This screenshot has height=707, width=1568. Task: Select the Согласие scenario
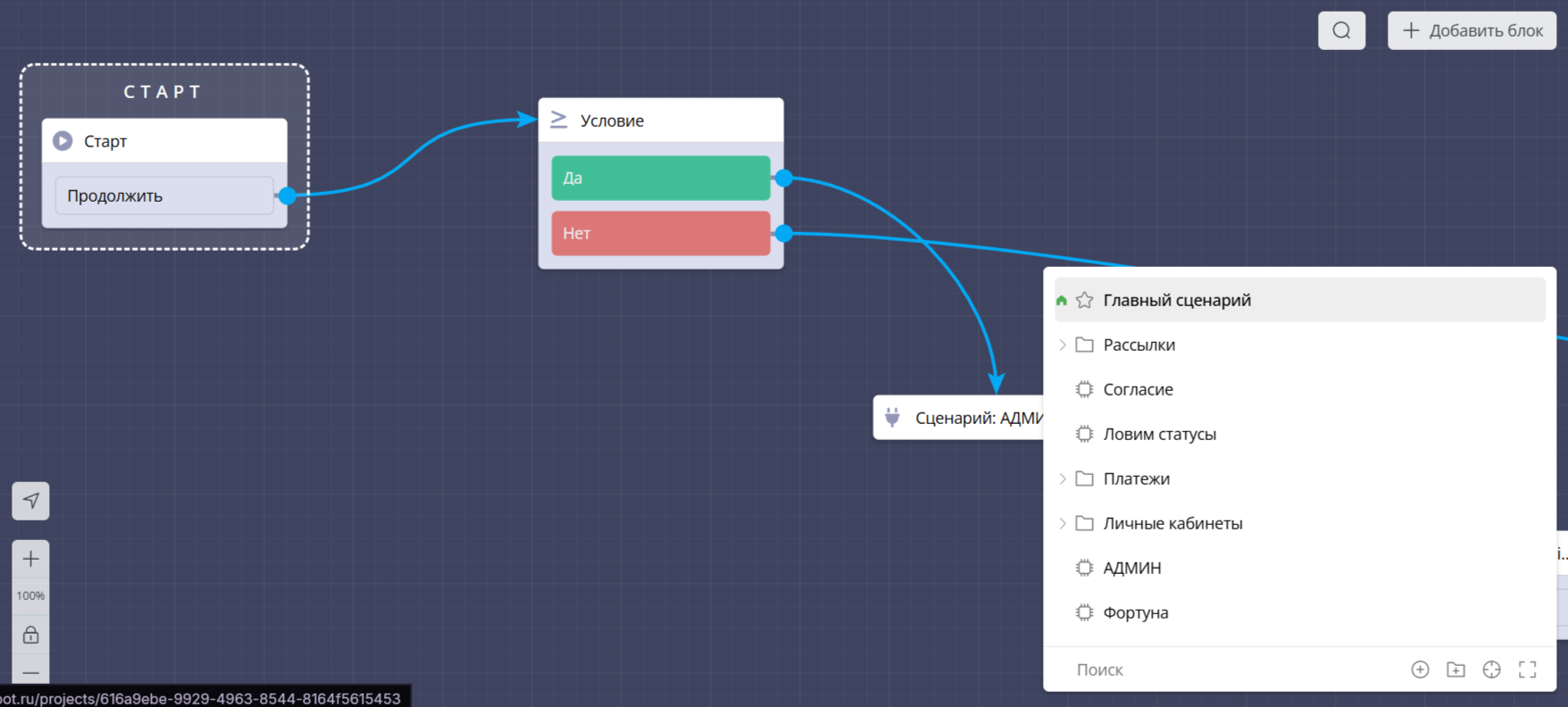click(x=1138, y=389)
